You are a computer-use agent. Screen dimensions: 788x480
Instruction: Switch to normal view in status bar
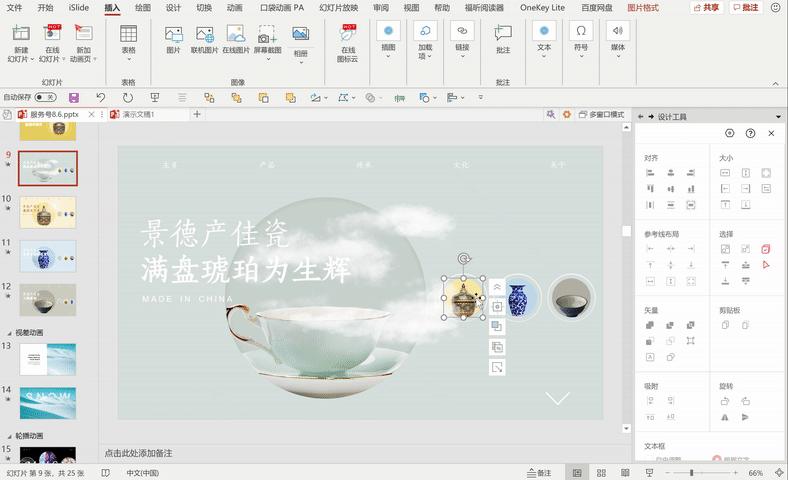pyautogui.click(x=577, y=473)
